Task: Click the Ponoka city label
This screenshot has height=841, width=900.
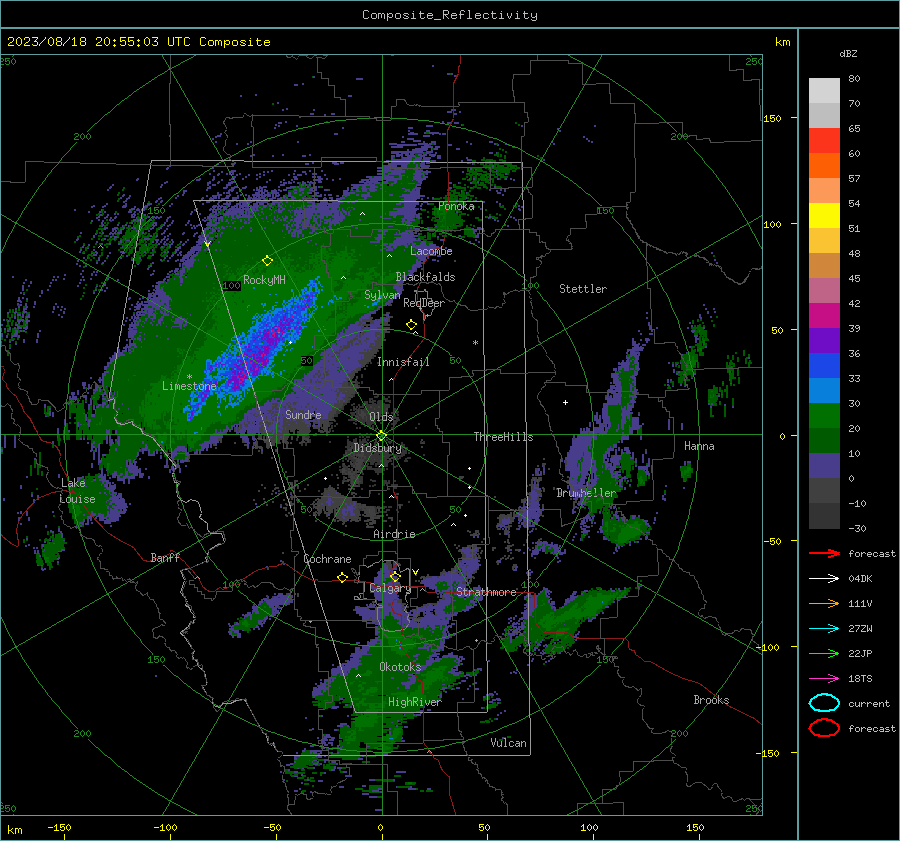Action: (456, 206)
